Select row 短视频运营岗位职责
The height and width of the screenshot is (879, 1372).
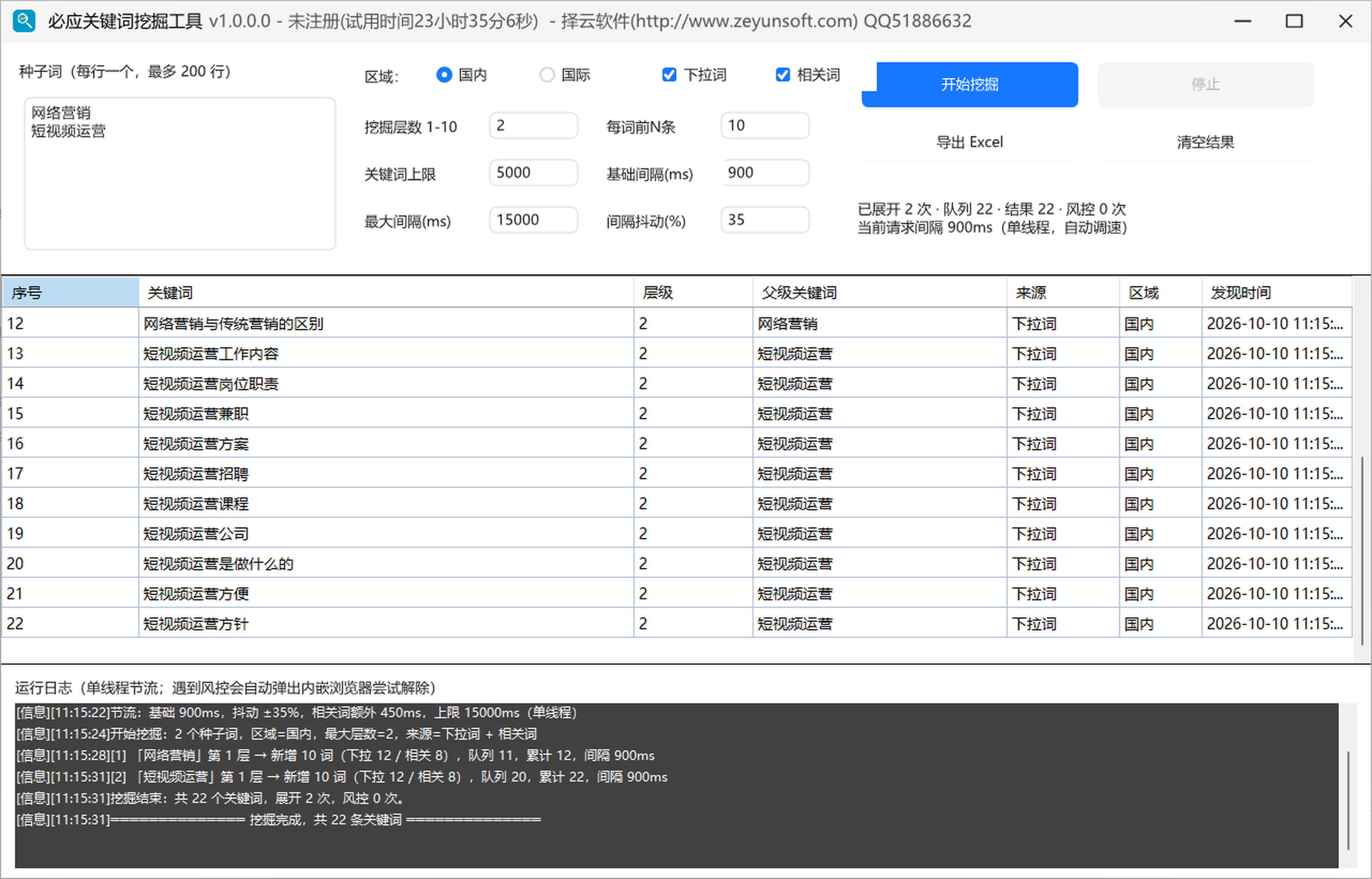[x=677, y=384]
